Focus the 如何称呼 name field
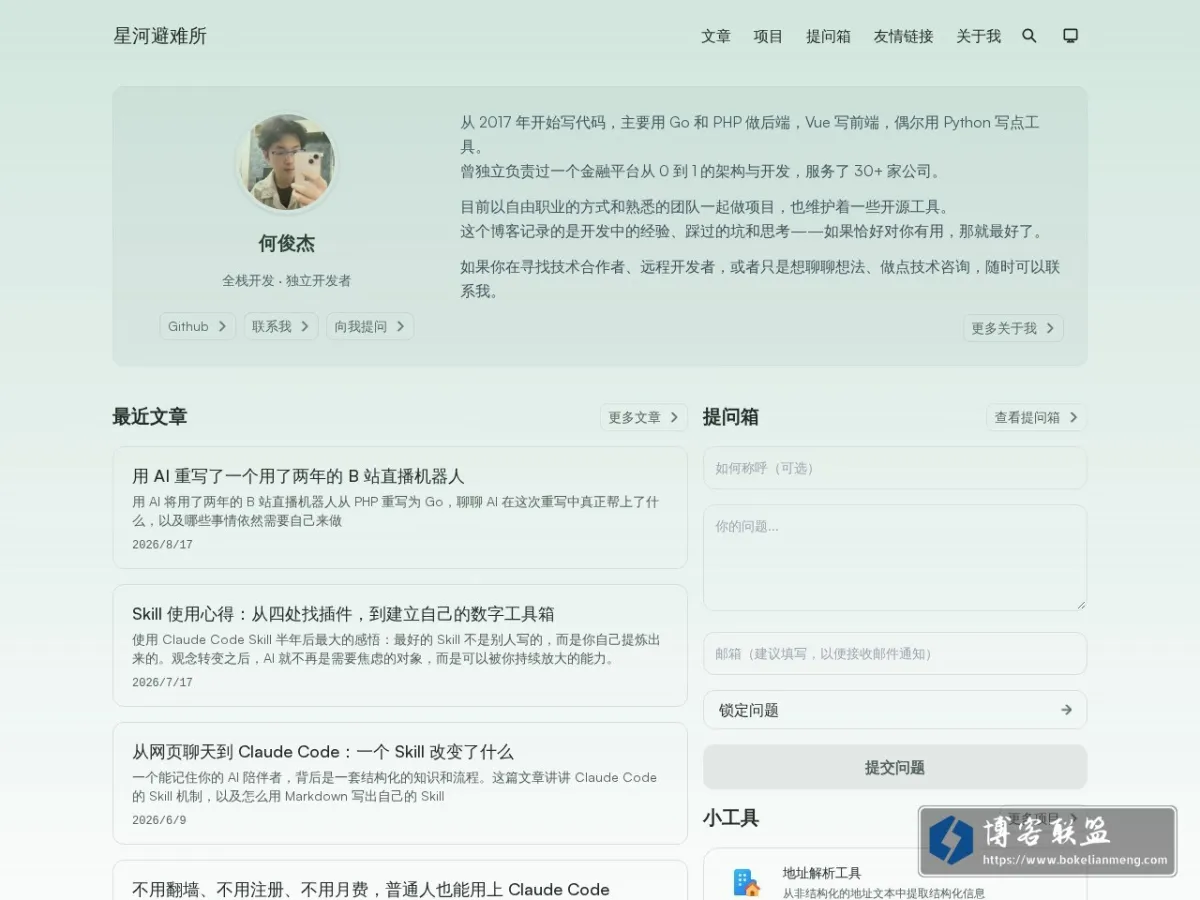The image size is (1200, 900). click(895, 468)
